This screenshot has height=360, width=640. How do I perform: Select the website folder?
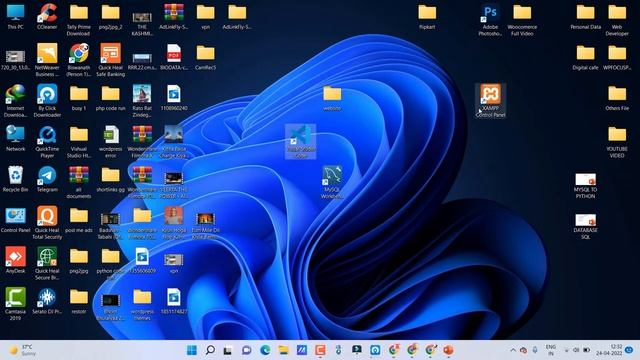click(x=332, y=98)
